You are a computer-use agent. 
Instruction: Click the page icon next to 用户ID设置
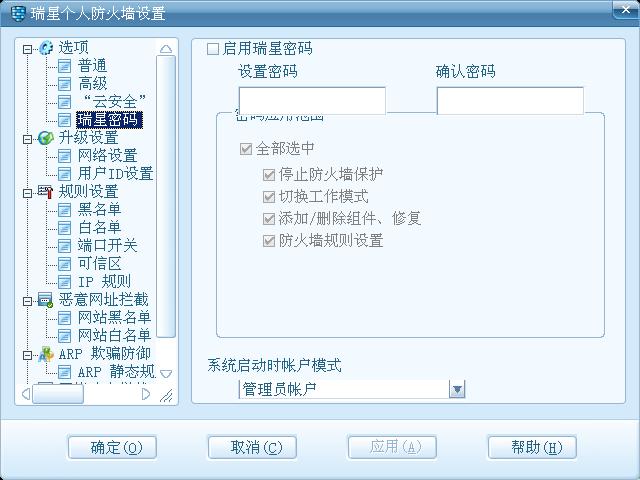coord(64,173)
